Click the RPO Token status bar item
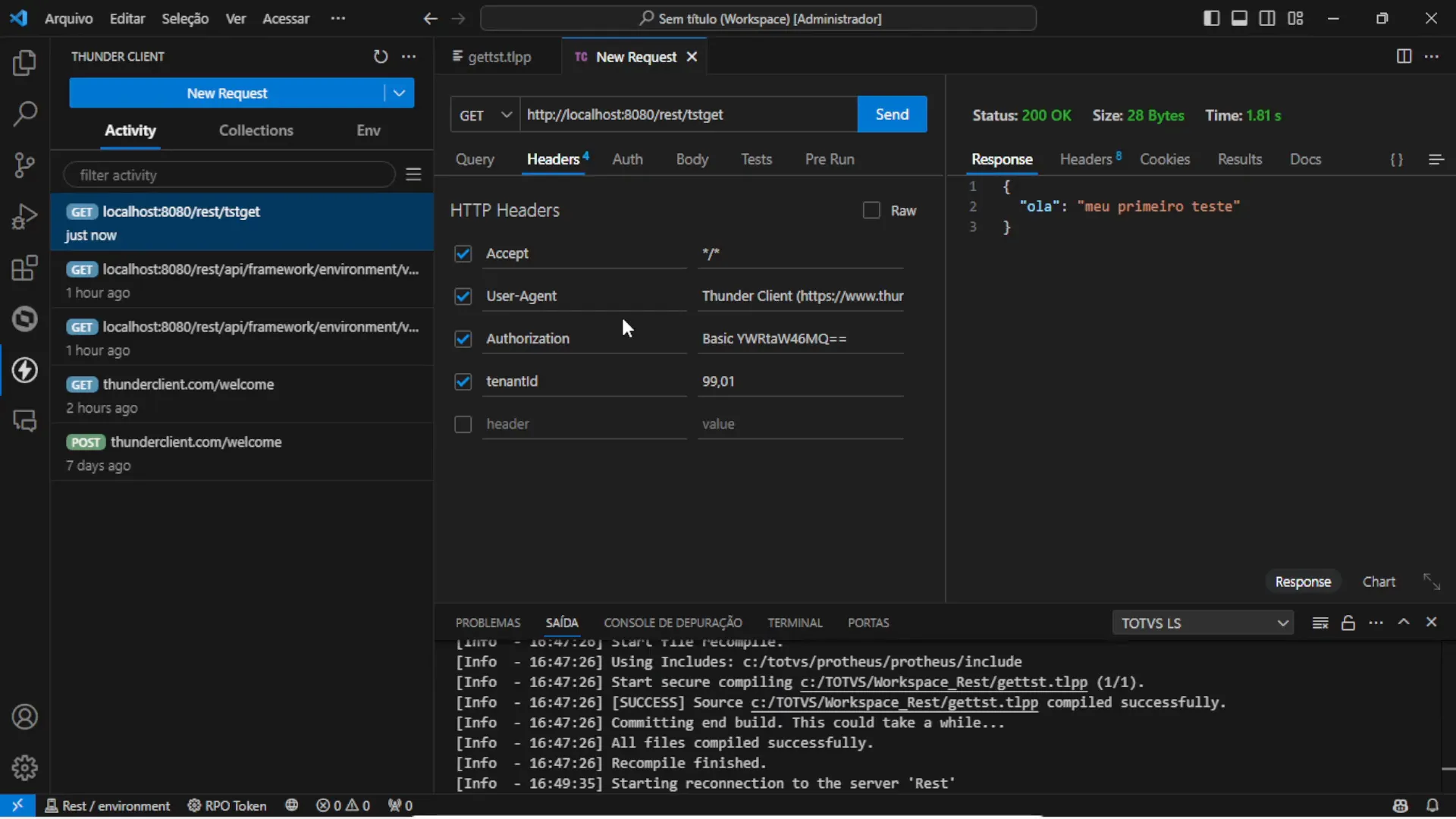 [x=226, y=805]
